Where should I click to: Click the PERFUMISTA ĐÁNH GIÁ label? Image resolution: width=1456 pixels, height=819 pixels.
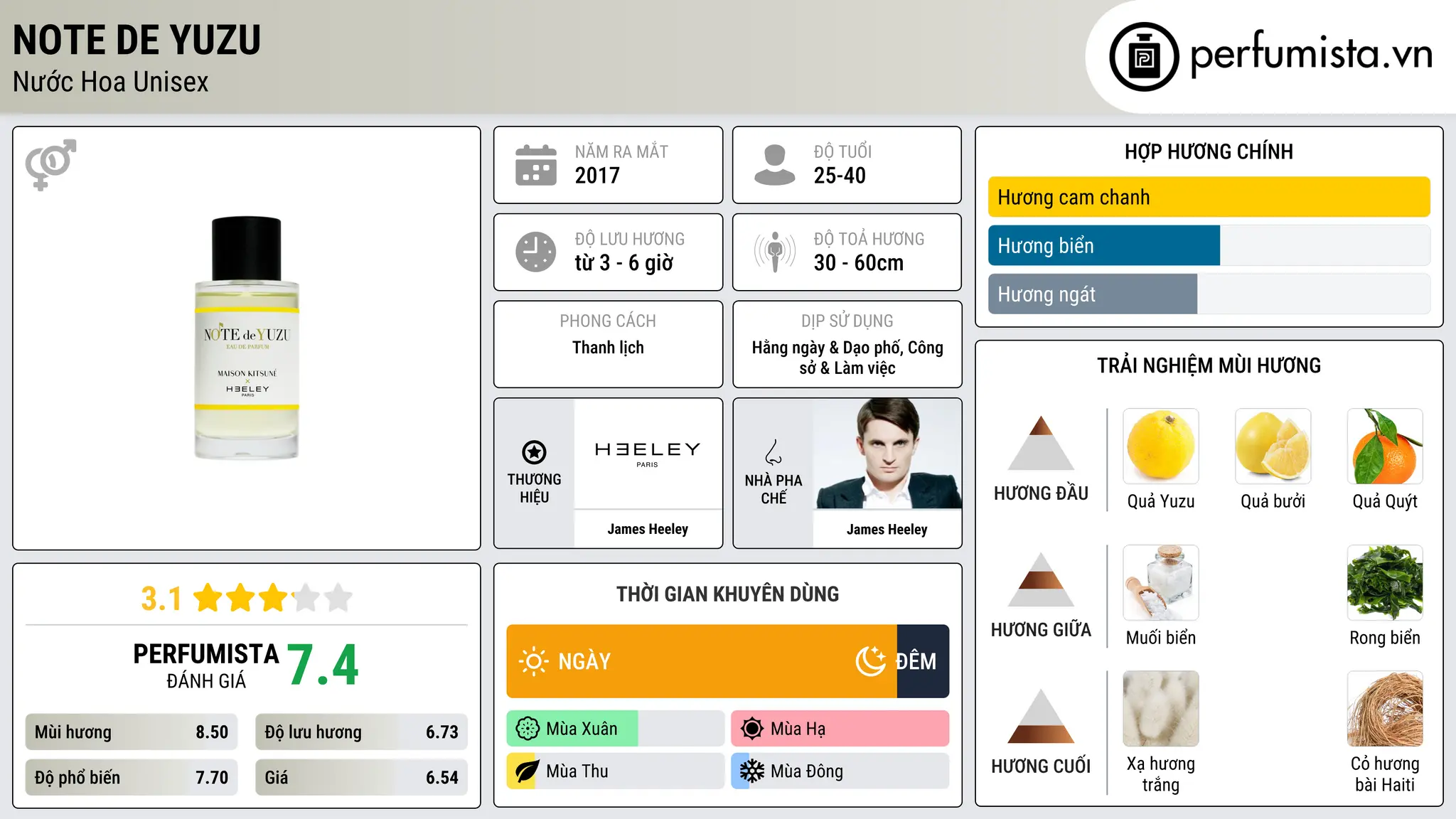(206, 666)
